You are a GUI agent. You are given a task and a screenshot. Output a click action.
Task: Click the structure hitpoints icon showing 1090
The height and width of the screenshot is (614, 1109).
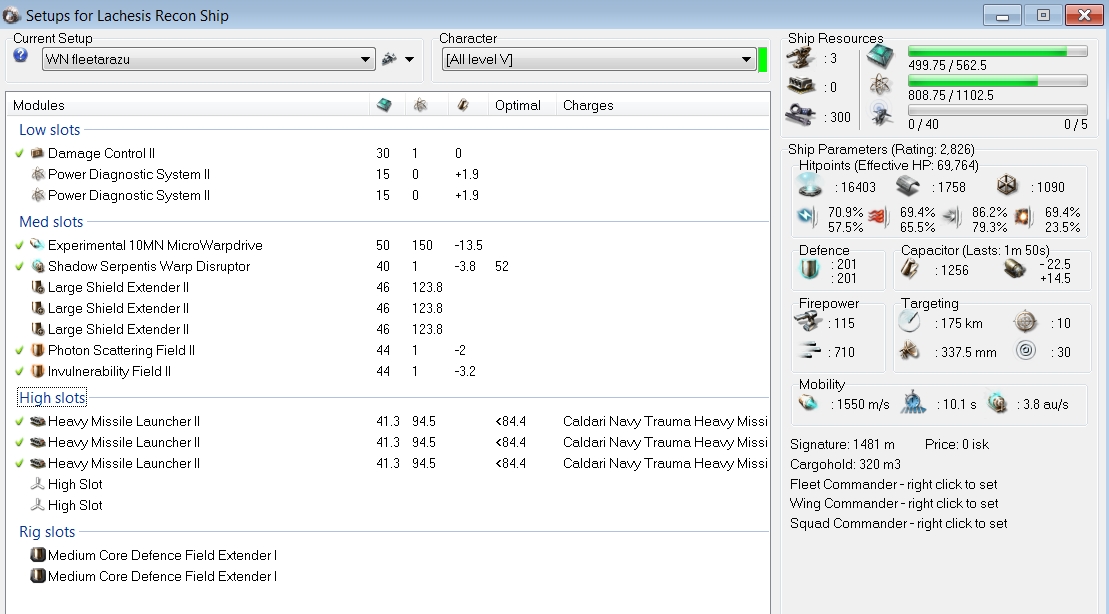[1006, 186]
